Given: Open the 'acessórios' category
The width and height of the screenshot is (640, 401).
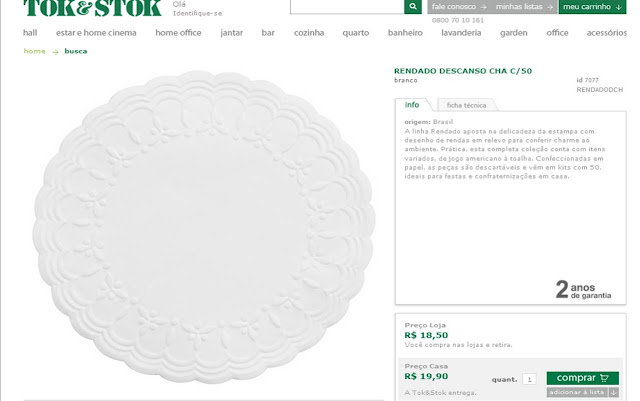Looking at the screenshot, I should click(x=607, y=33).
